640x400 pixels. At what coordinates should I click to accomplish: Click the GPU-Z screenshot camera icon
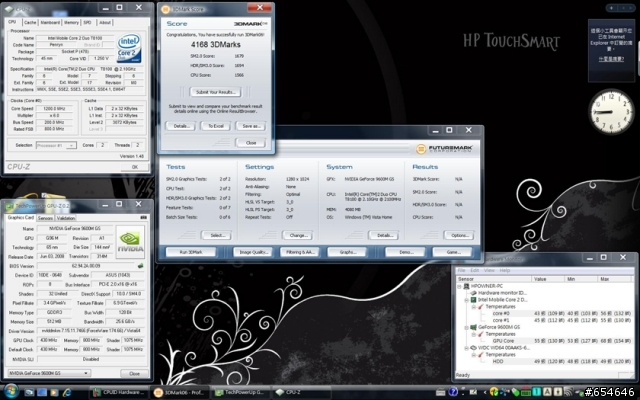(x=143, y=218)
